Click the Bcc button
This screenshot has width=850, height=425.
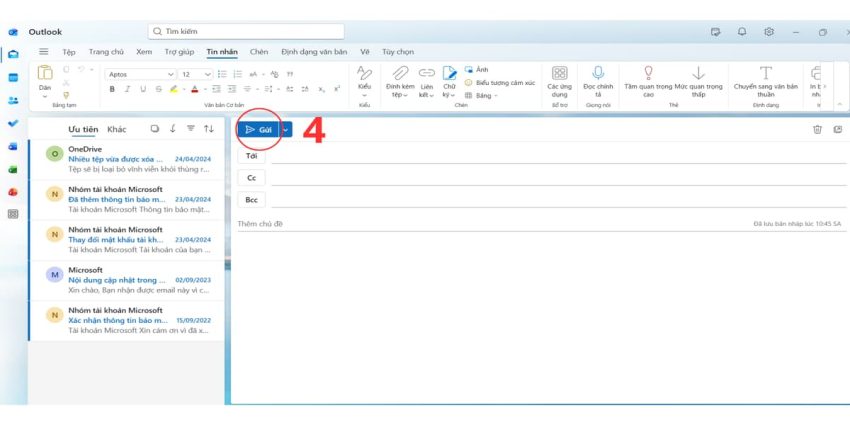(x=252, y=200)
